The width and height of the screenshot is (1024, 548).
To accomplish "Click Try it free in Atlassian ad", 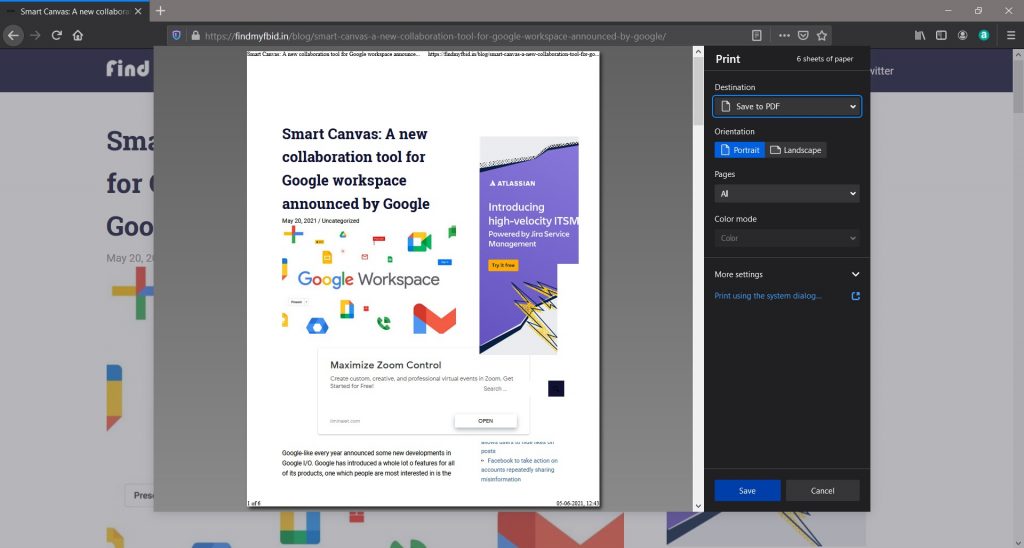I will click(503, 265).
